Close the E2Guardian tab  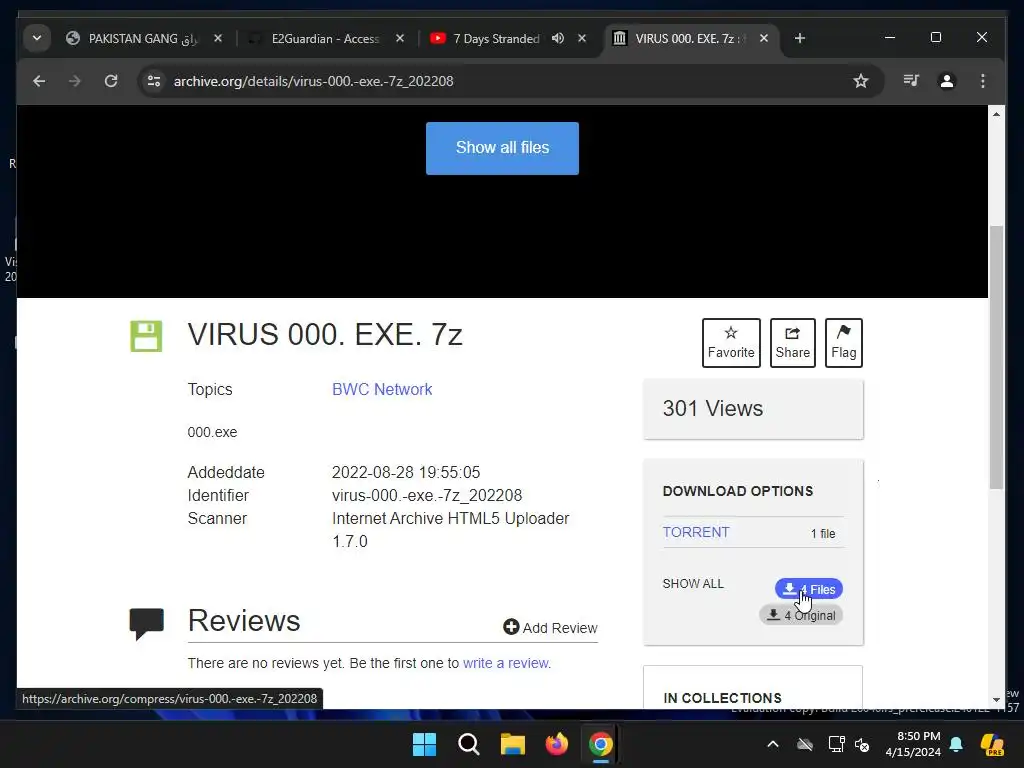(400, 39)
